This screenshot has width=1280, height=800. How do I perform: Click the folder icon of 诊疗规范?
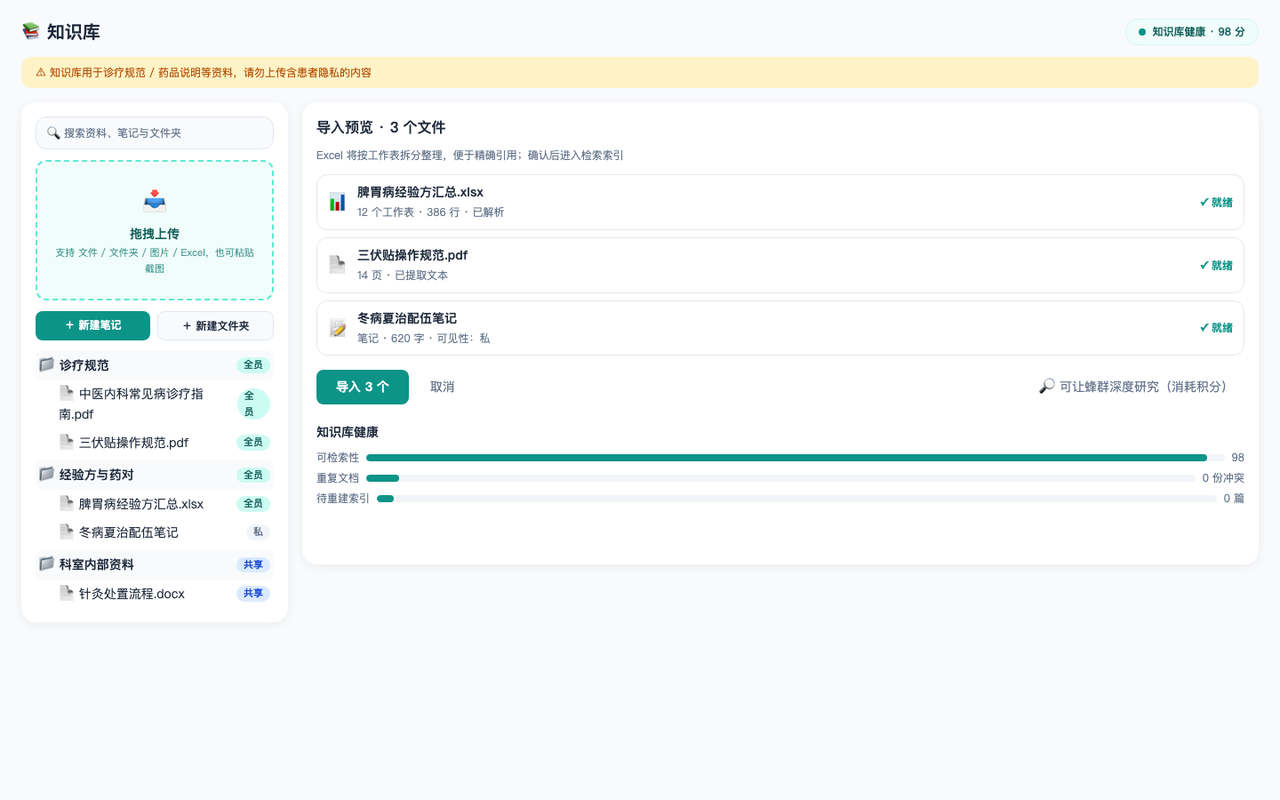pyautogui.click(x=46, y=364)
